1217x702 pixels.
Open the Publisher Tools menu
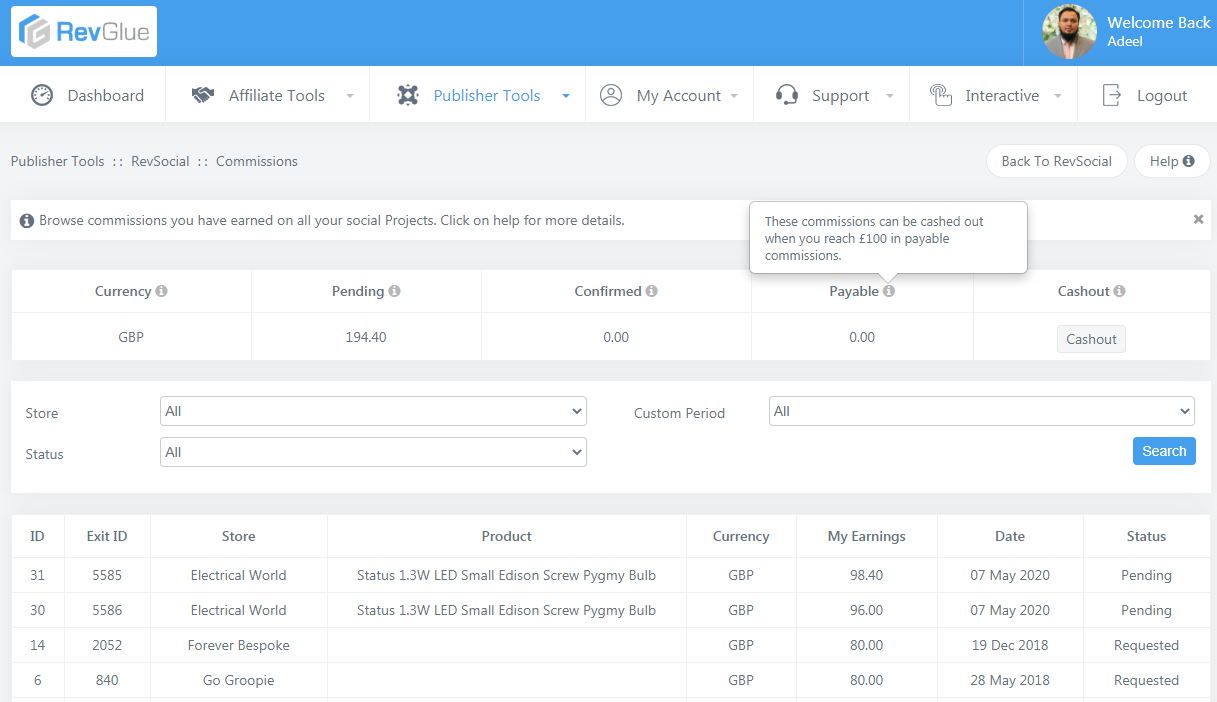486,96
